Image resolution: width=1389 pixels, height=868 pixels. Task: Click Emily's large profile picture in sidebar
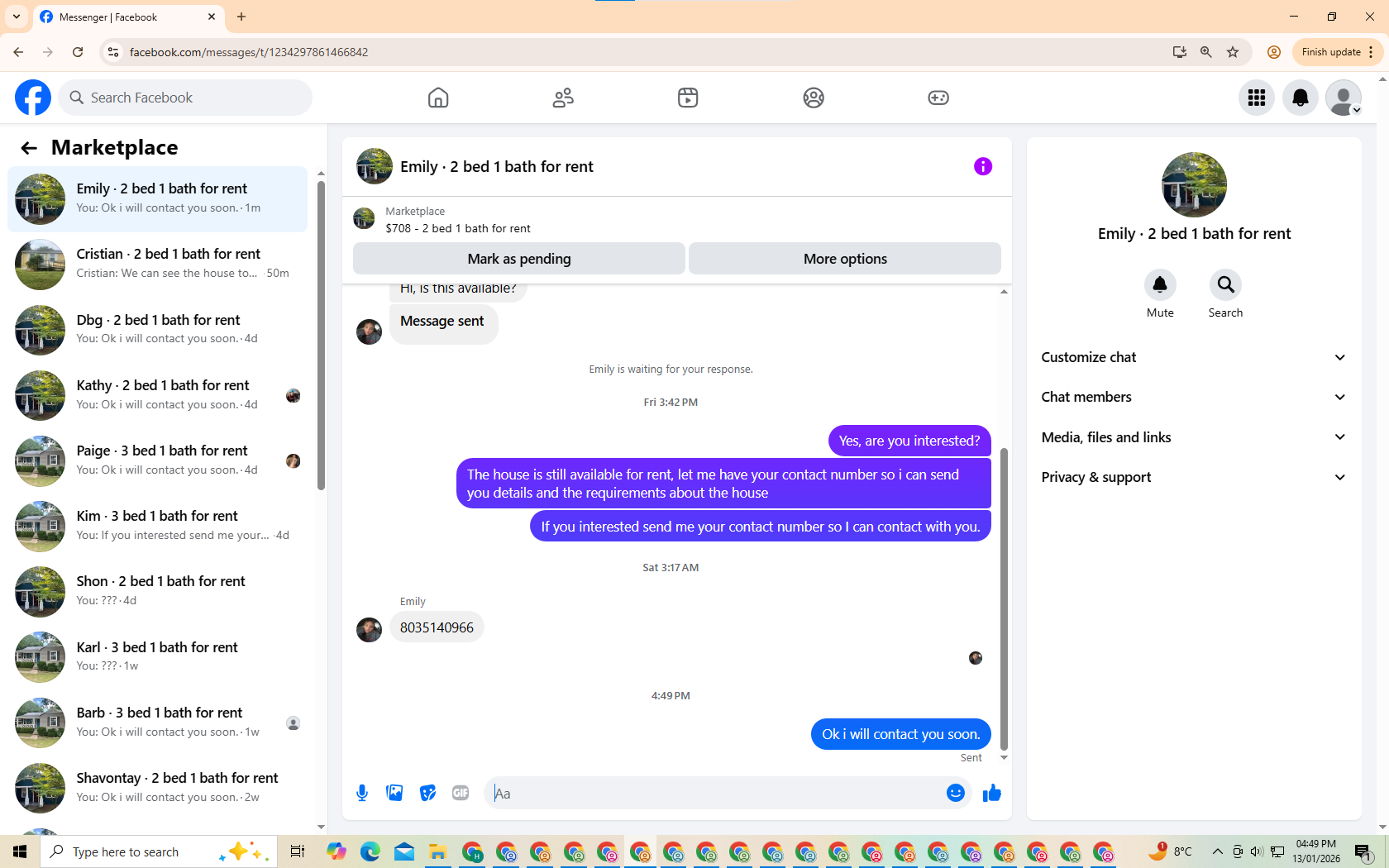point(1194,184)
